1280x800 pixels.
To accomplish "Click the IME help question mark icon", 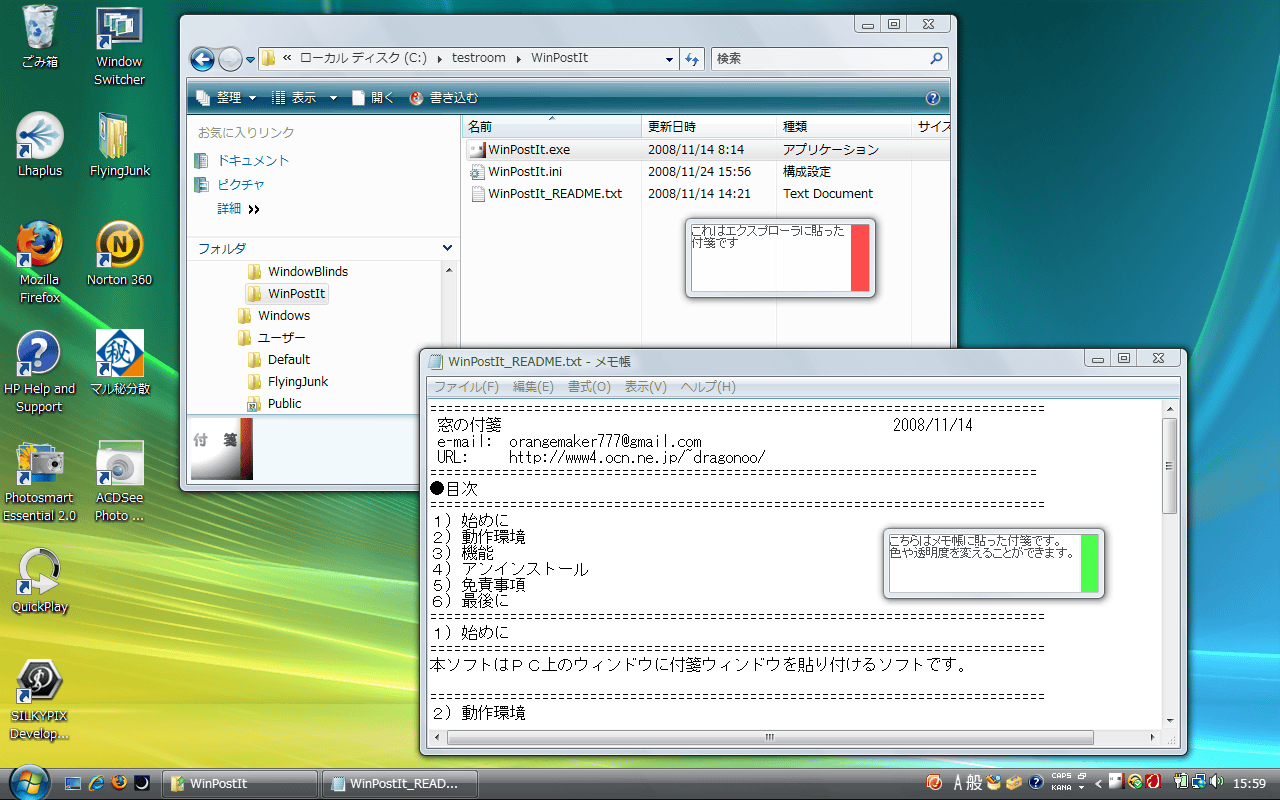I will pyautogui.click(x=1036, y=782).
